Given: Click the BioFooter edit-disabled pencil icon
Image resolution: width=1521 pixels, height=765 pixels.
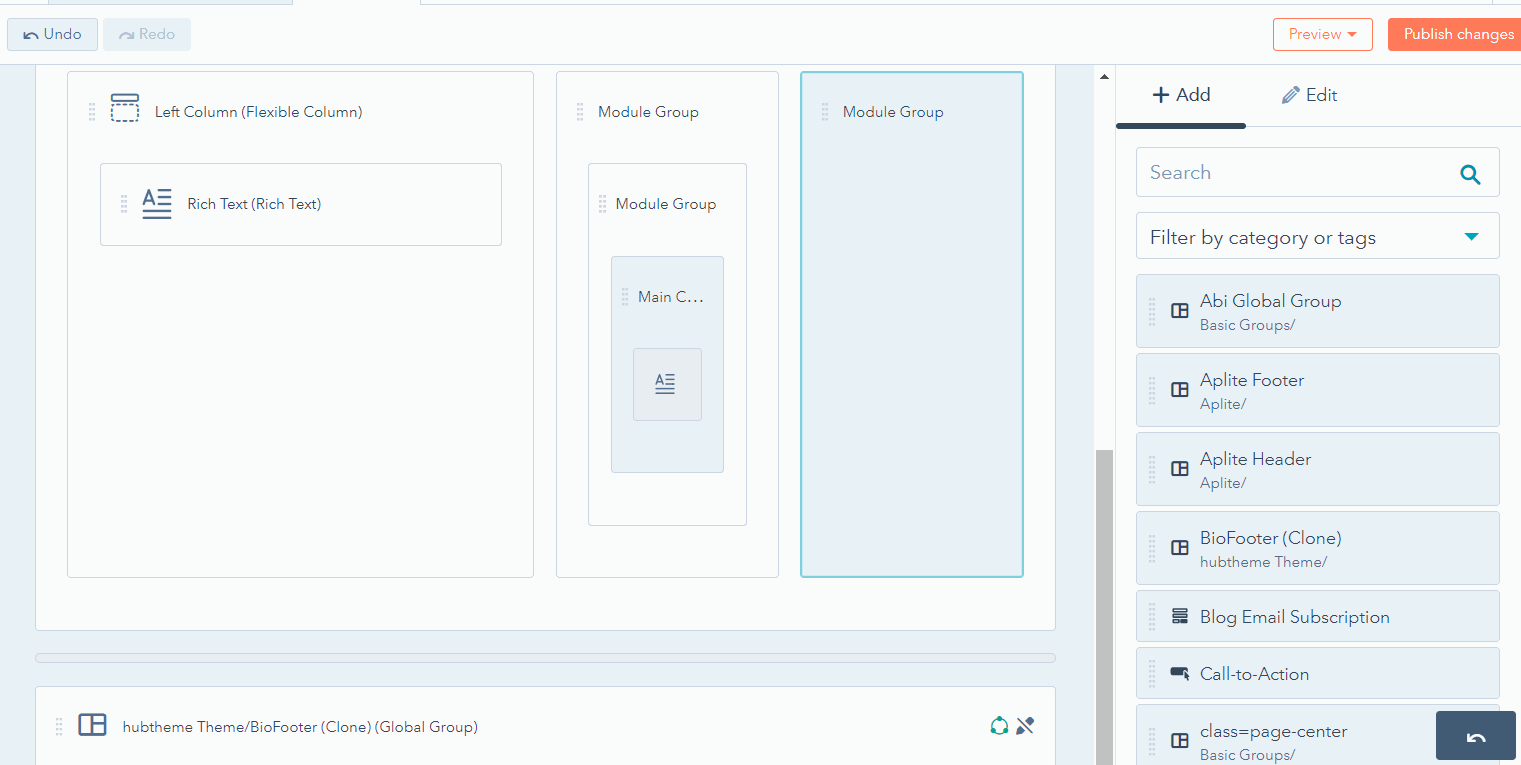Looking at the screenshot, I should [1025, 726].
